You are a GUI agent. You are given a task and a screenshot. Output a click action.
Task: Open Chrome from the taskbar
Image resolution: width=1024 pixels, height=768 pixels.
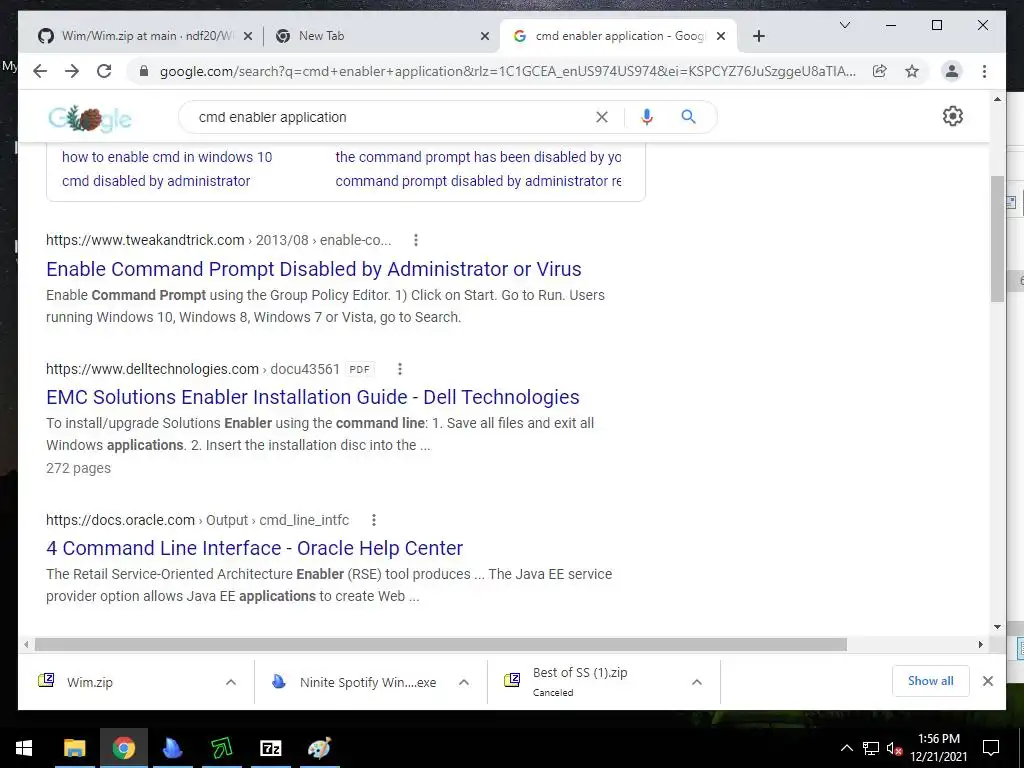(x=123, y=748)
